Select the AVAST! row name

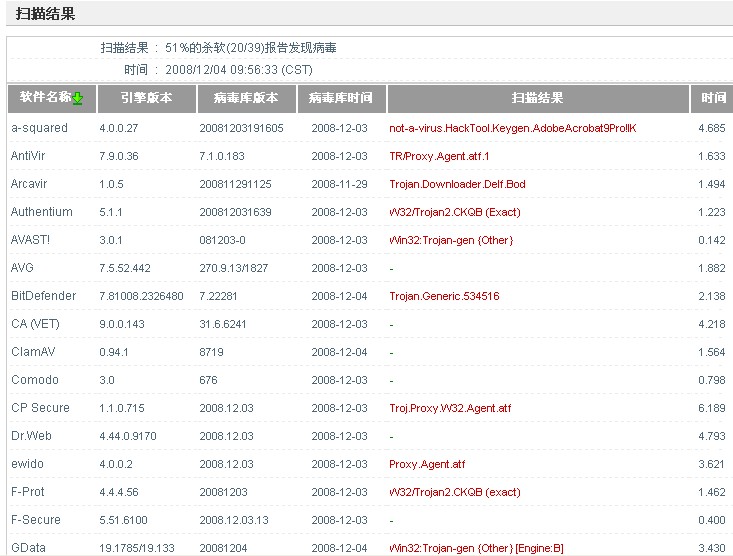click(30, 240)
